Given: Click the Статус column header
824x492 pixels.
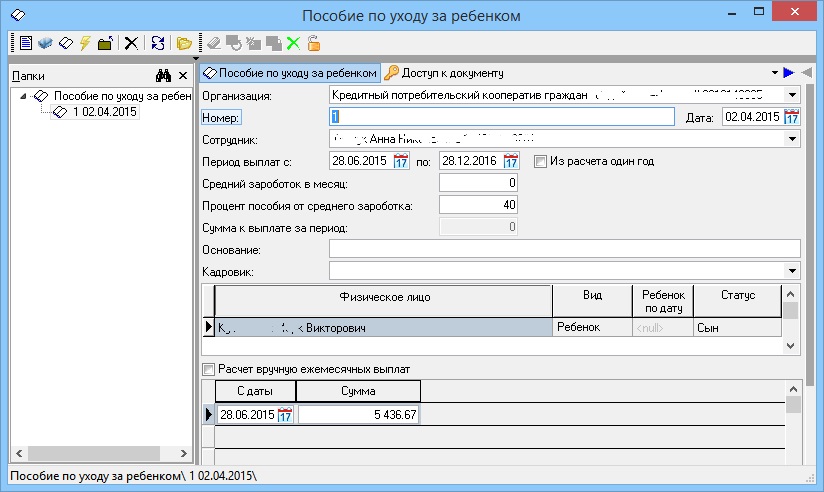Looking at the screenshot, I should (x=738, y=301).
